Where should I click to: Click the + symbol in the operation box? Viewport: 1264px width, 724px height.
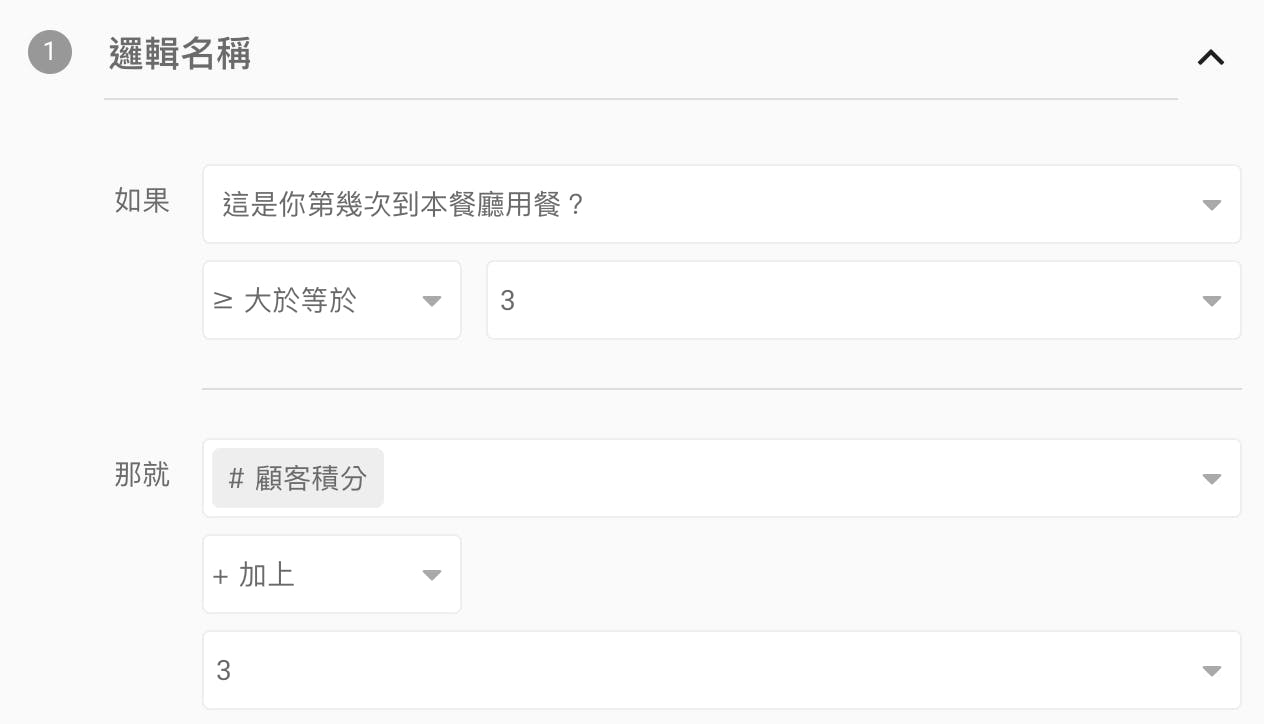coord(221,576)
